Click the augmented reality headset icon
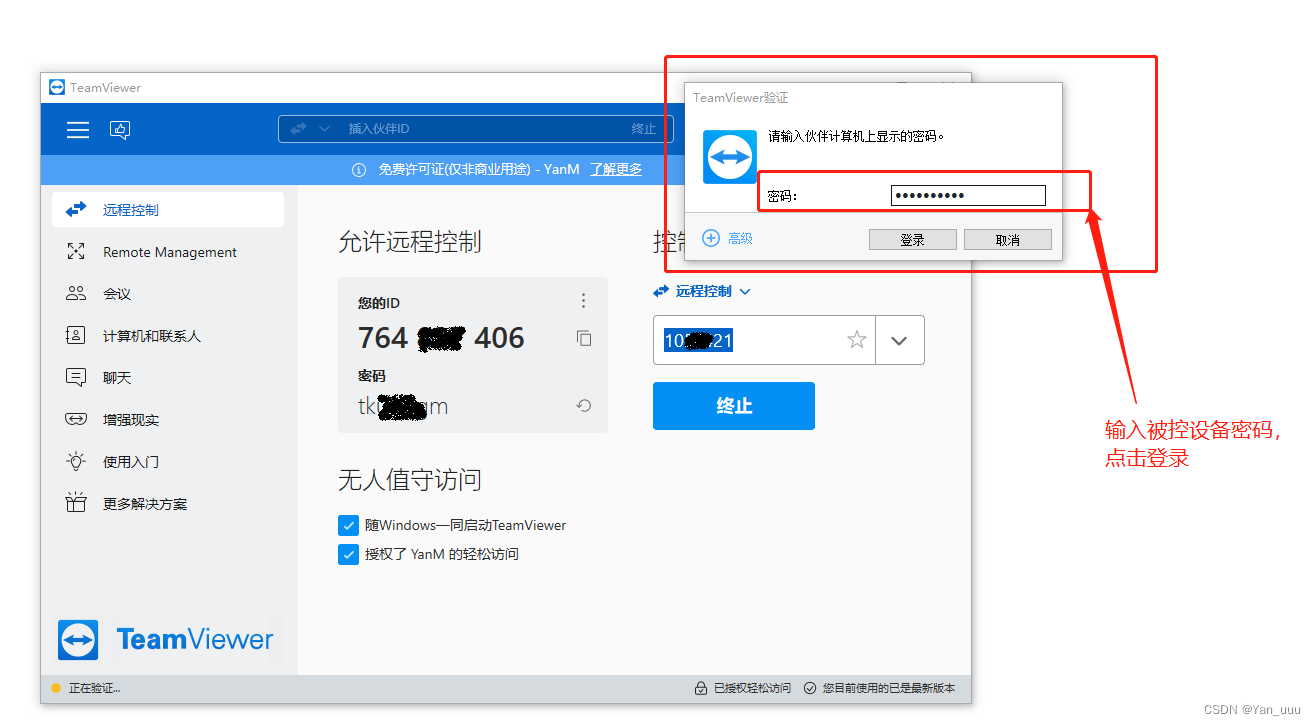The height and width of the screenshot is (725, 1316). (x=76, y=420)
